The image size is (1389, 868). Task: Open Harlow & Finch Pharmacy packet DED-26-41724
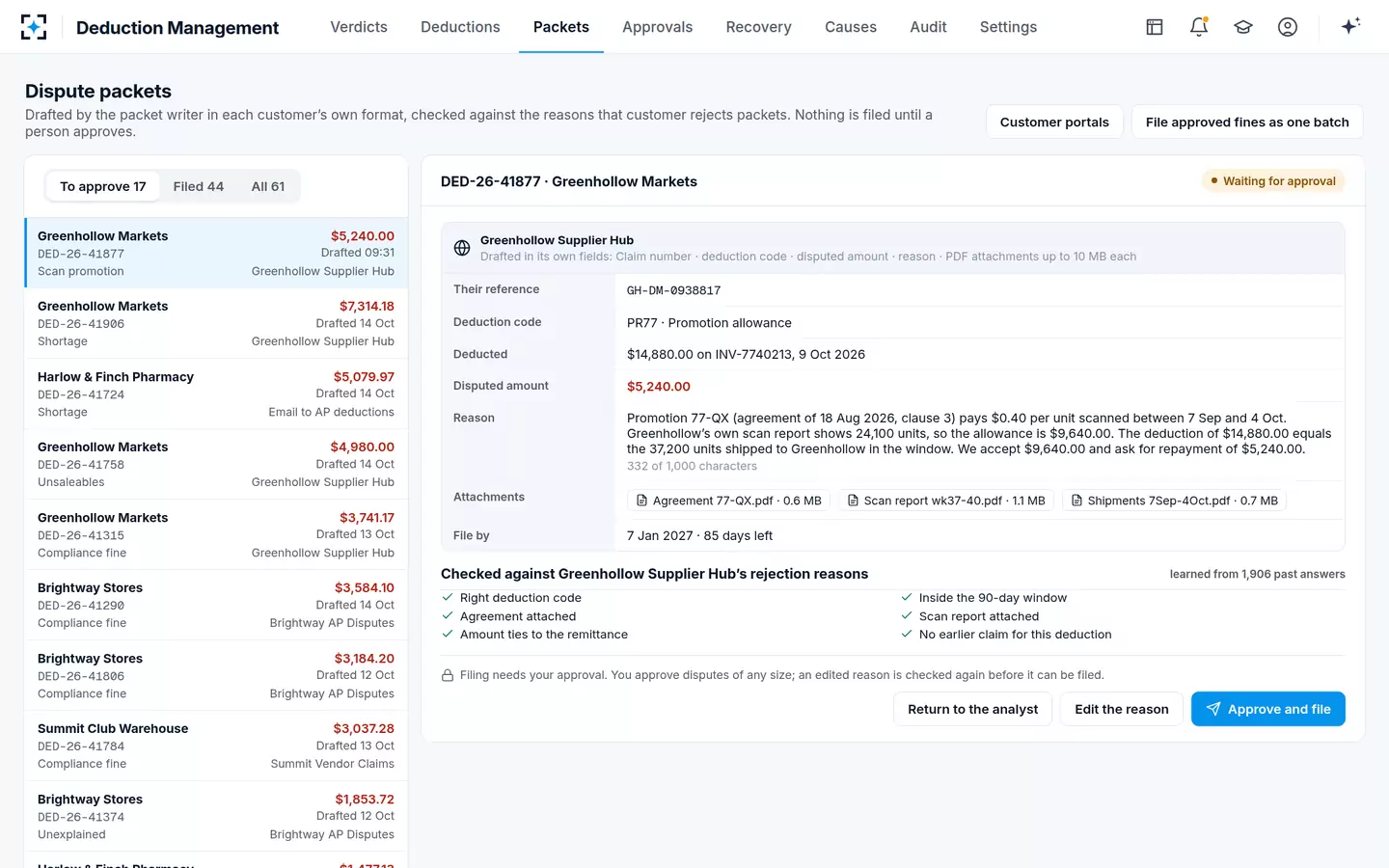(x=216, y=393)
